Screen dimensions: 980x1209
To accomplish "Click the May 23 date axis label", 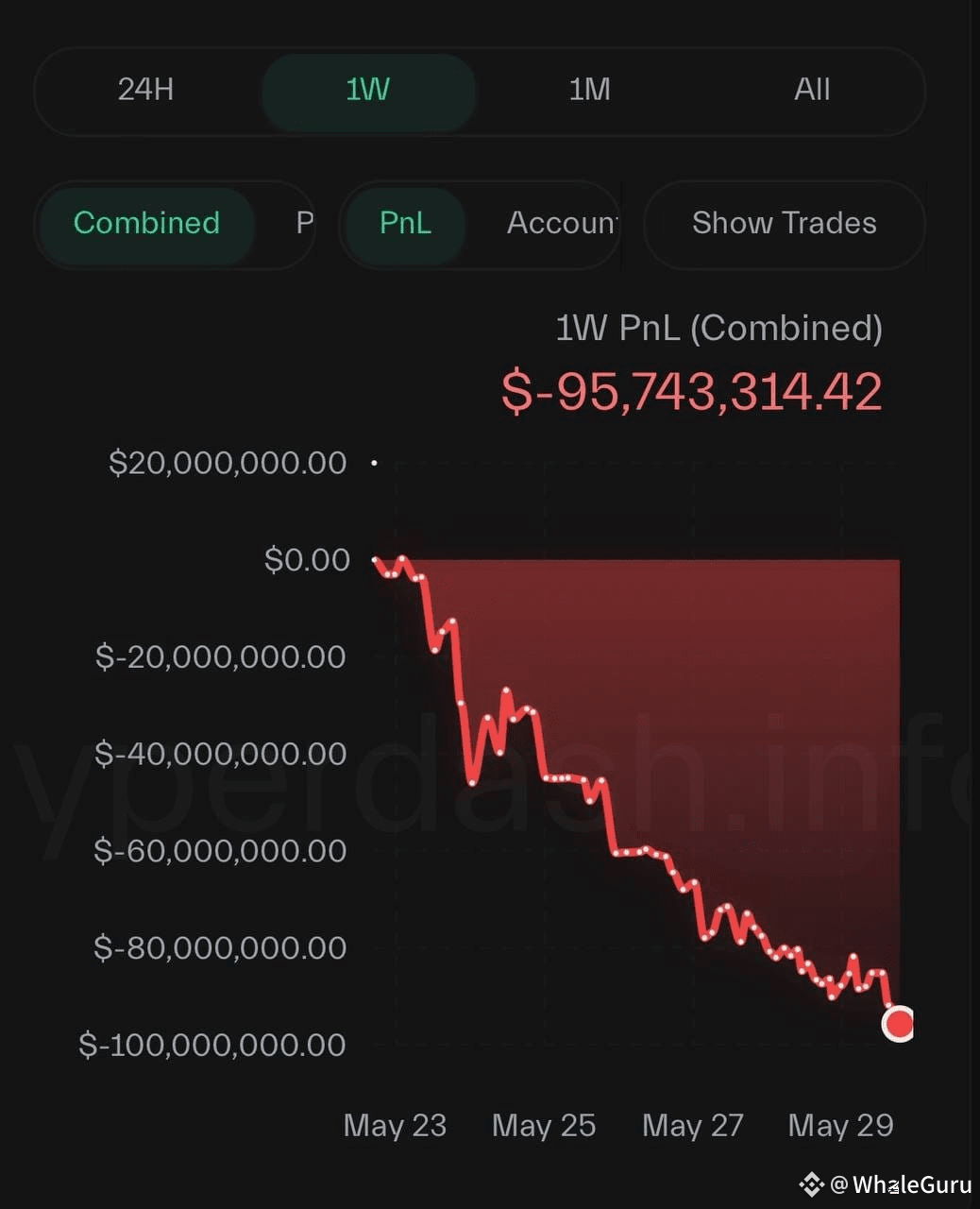I will coord(395,1125).
